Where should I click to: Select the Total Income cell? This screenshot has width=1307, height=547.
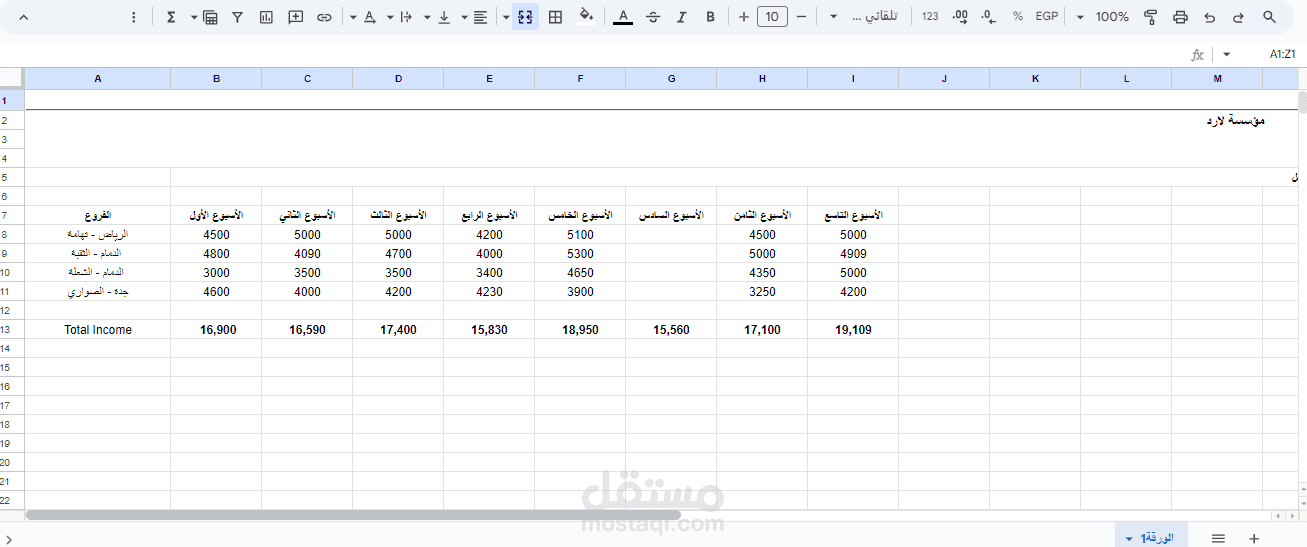click(x=98, y=329)
